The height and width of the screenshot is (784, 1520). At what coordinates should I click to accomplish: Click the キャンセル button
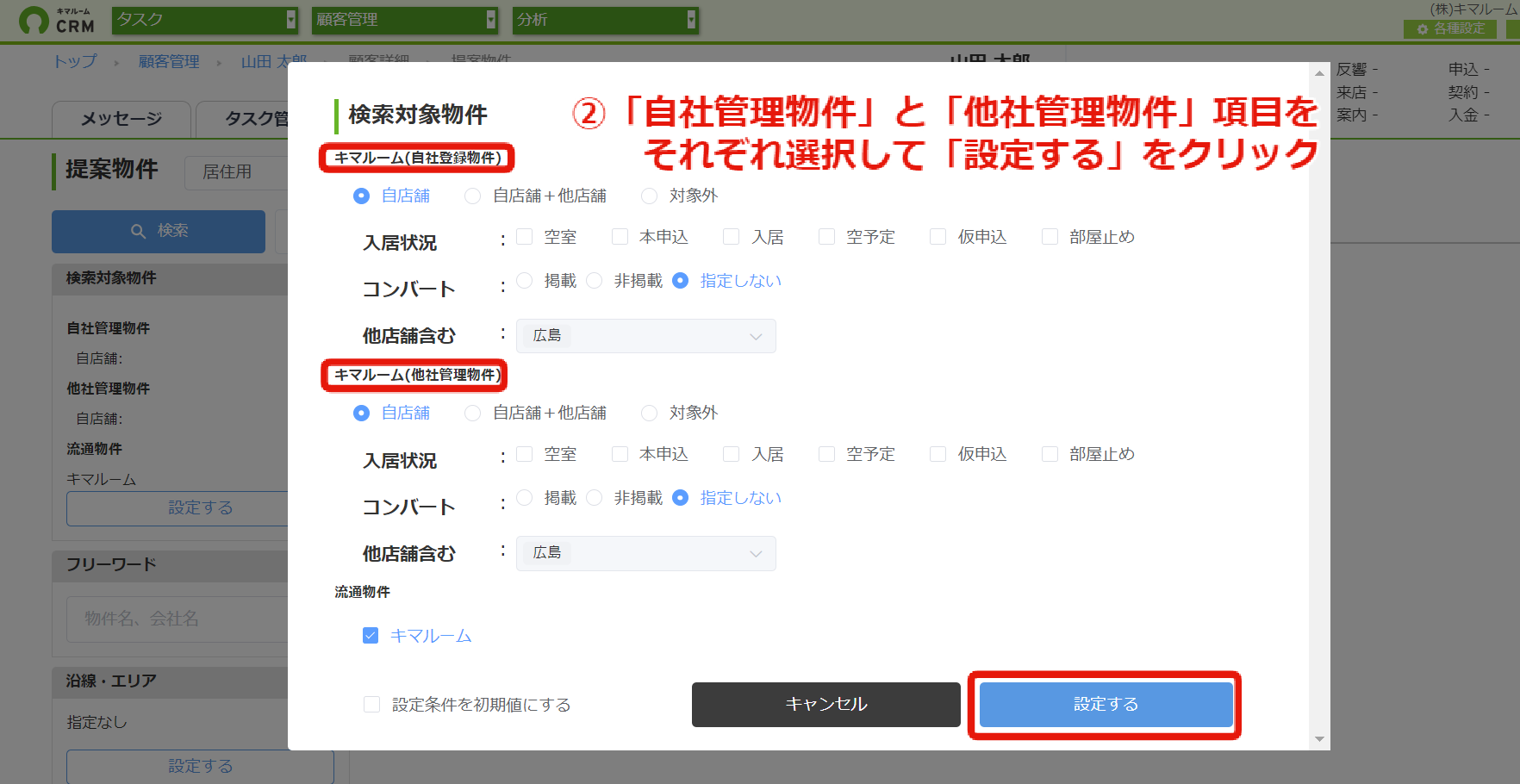point(825,705)
